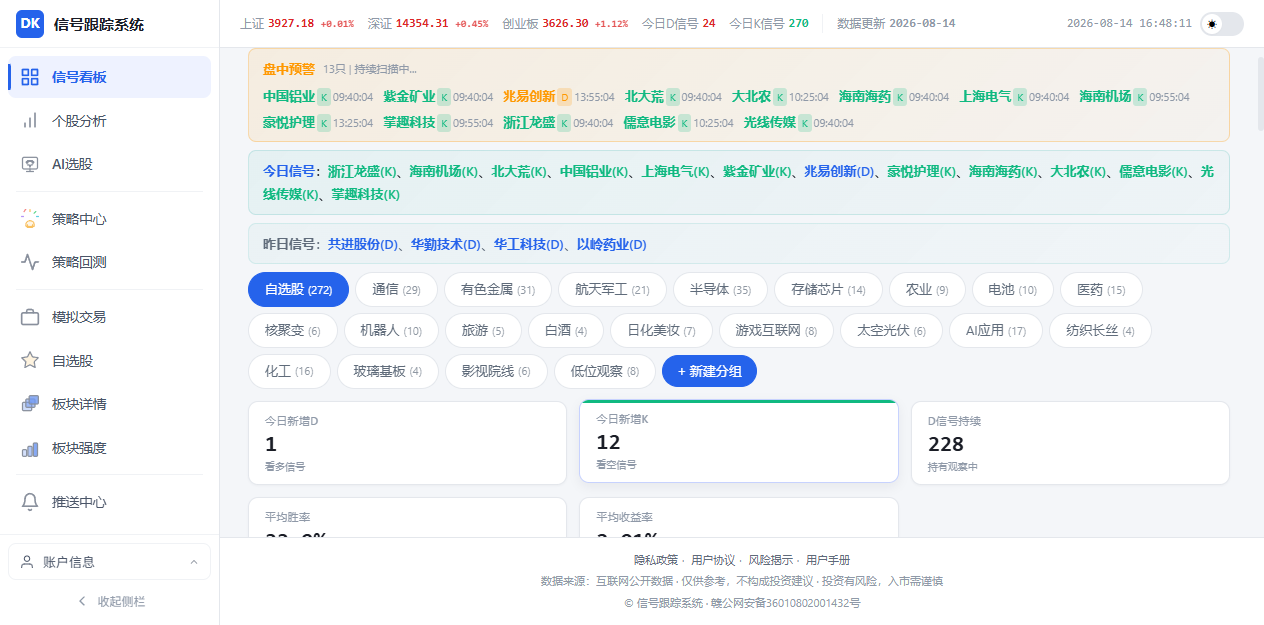Click the 自选股 star icon

[30, 360]
